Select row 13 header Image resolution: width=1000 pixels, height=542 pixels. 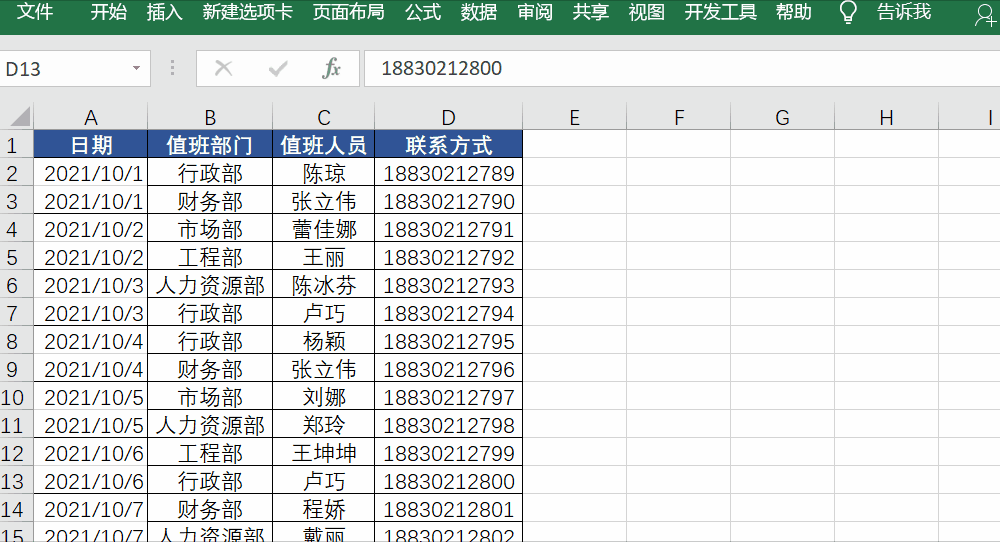click(x=17, y=481)
